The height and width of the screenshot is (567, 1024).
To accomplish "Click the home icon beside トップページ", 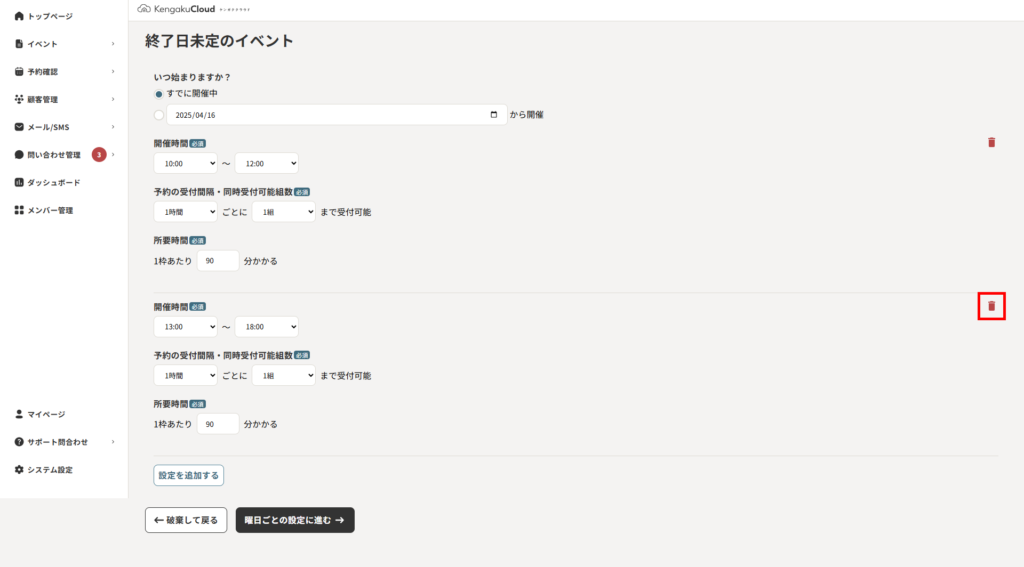I will (x=19, y=16).
